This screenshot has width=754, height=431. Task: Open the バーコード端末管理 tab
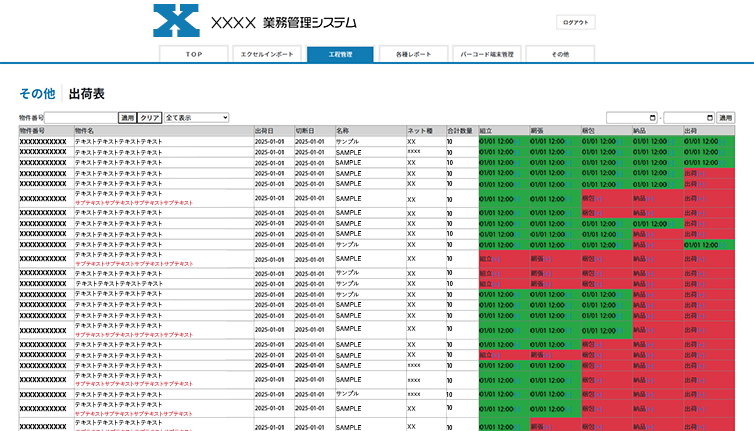pos(486,54)
